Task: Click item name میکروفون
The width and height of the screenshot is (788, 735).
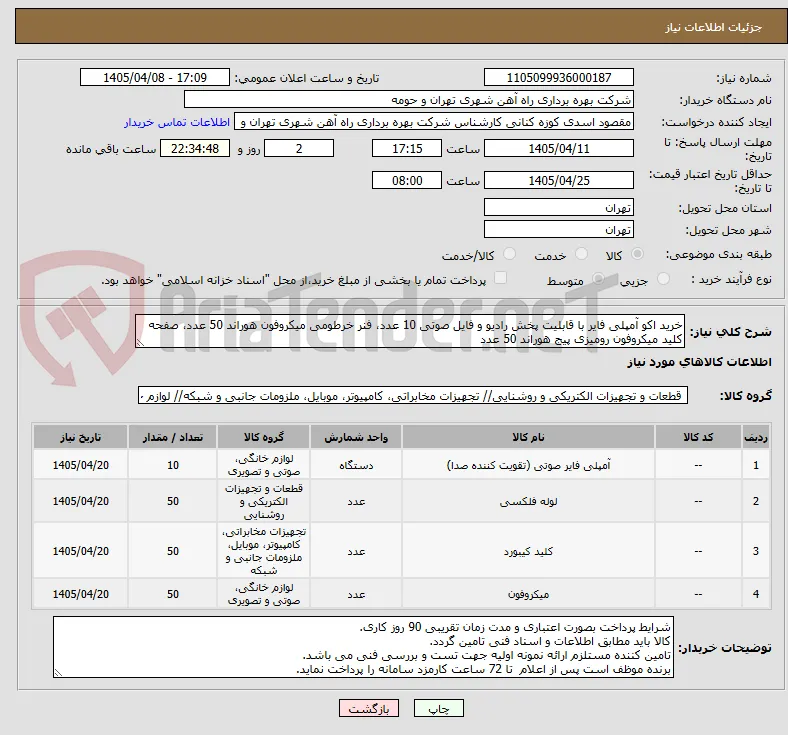Action: click(x=528, y=594)
